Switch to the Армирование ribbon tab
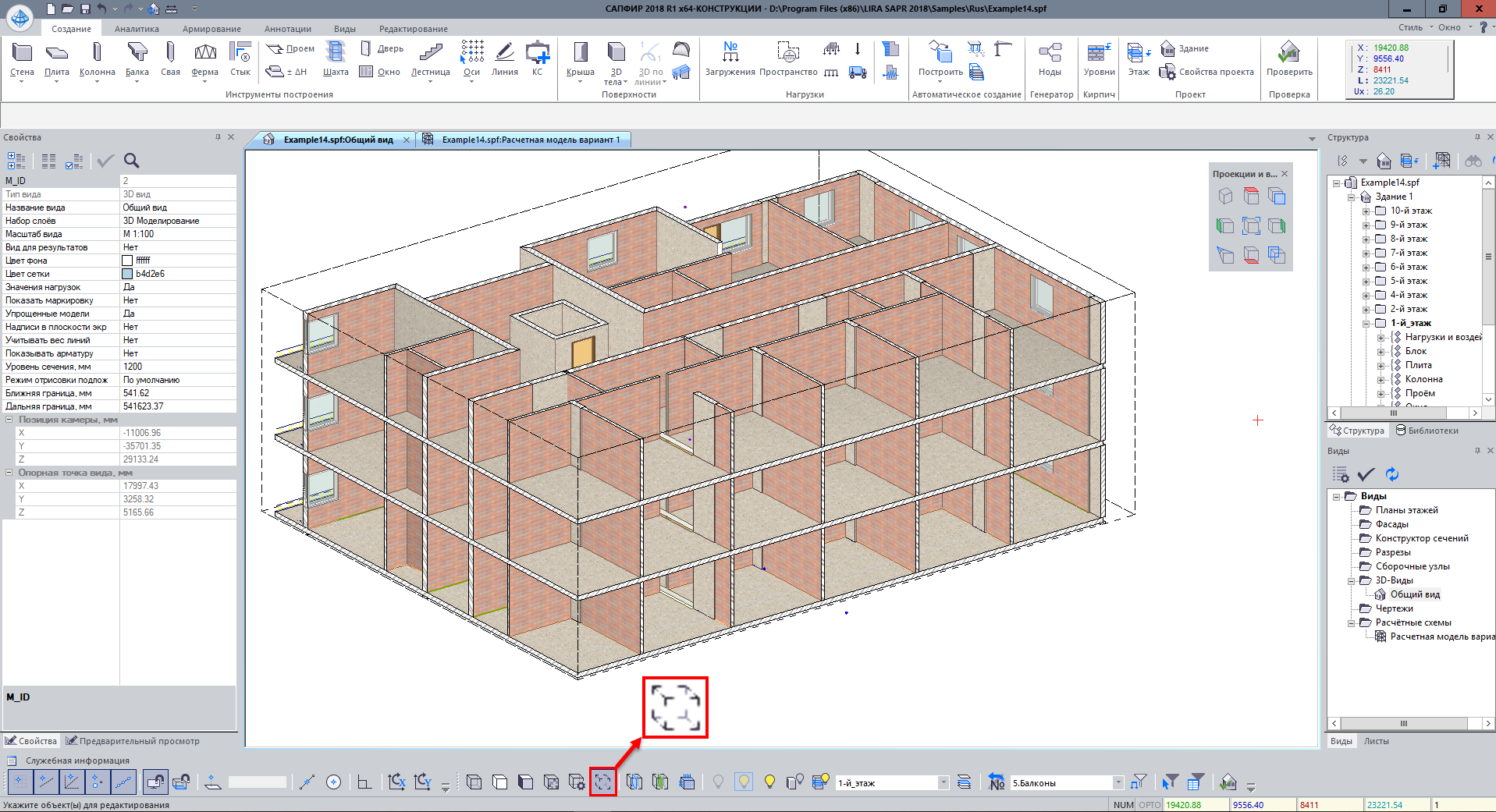 [x=211, y=29]
